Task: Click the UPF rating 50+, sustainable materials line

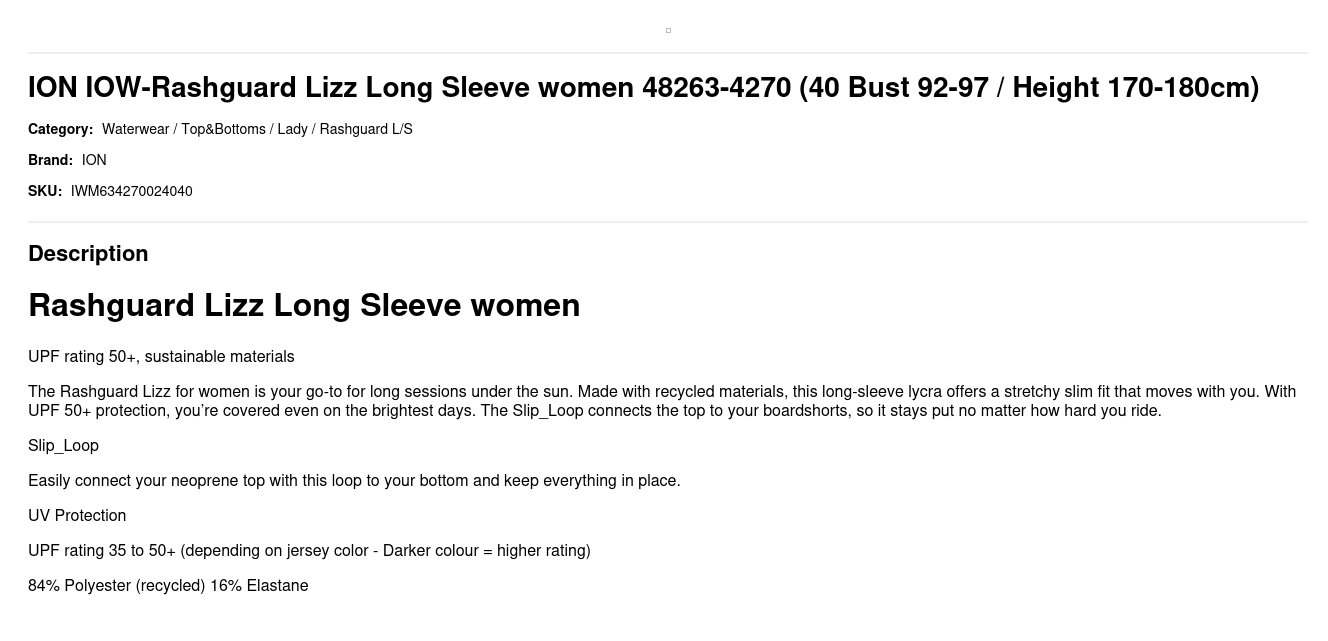Action: 161,357
